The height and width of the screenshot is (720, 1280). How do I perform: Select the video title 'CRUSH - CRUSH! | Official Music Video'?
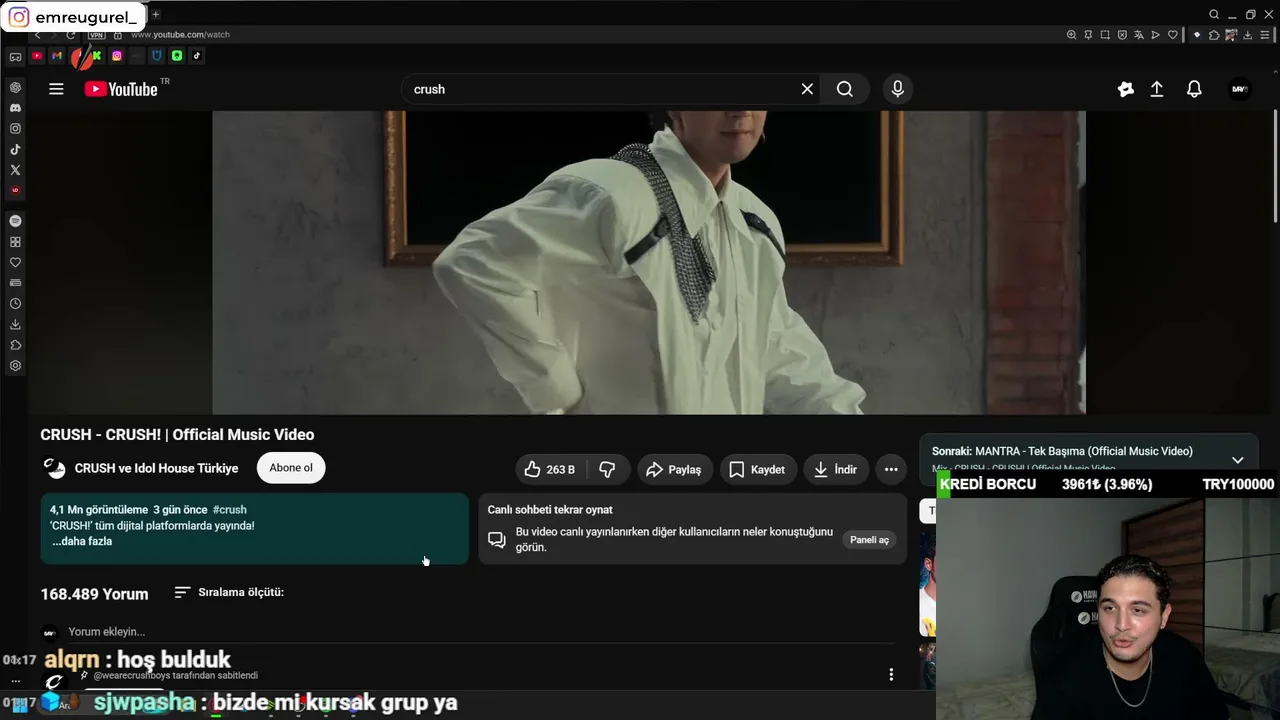(177, 435)
